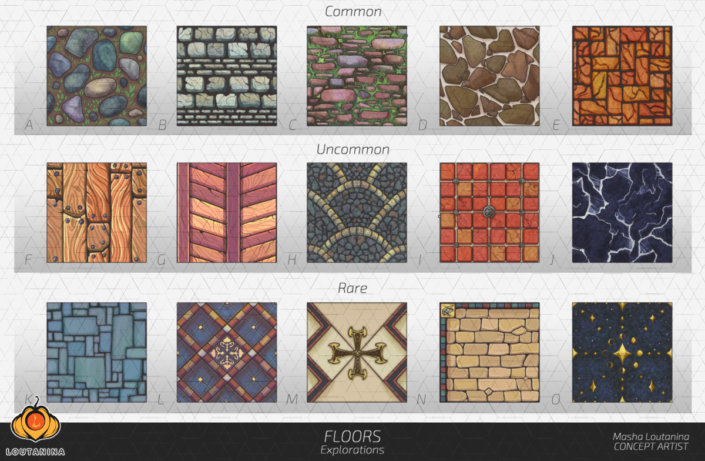Click the Rare section heading
This screenshot has height=461, width=705.
(x=352, y=288)
